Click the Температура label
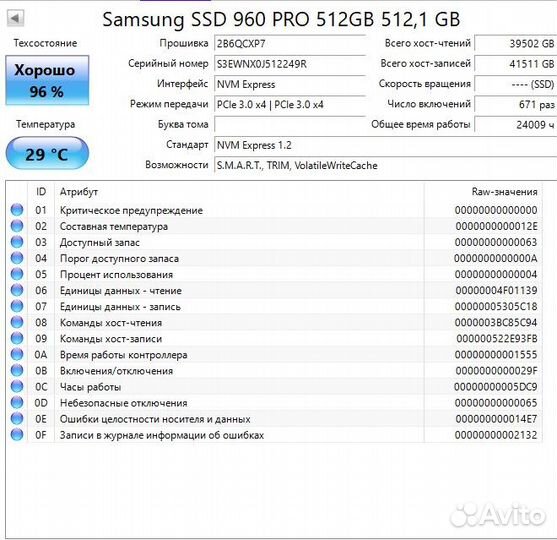The width and height of the screenshot is (557, 540). [45, 124]
